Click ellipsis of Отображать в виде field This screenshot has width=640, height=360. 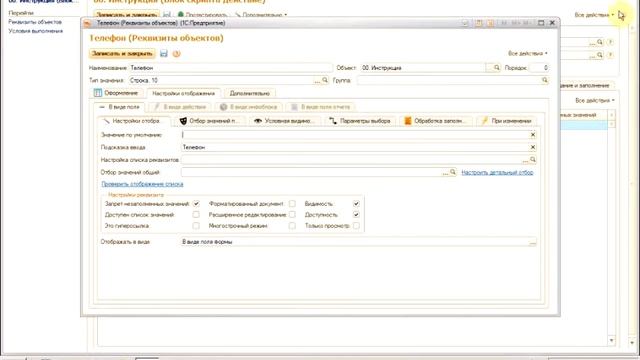point(533,242)
